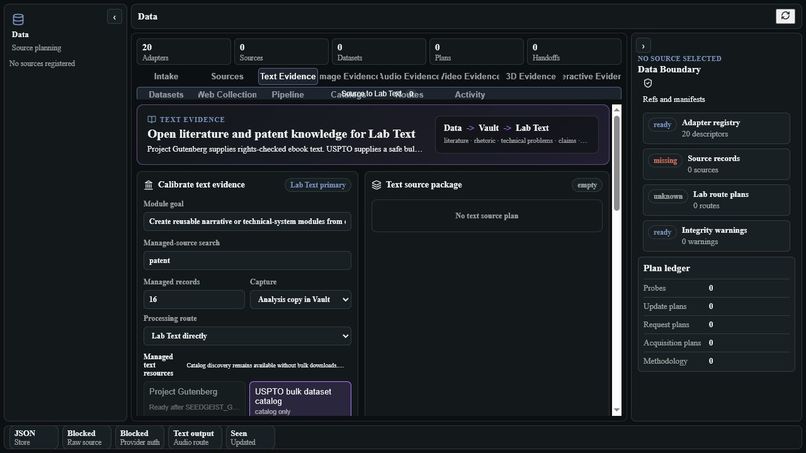This screenshot has width=806, height=453.
Task: Click the Integrity warnings row
Action: [x=716, y=236]
